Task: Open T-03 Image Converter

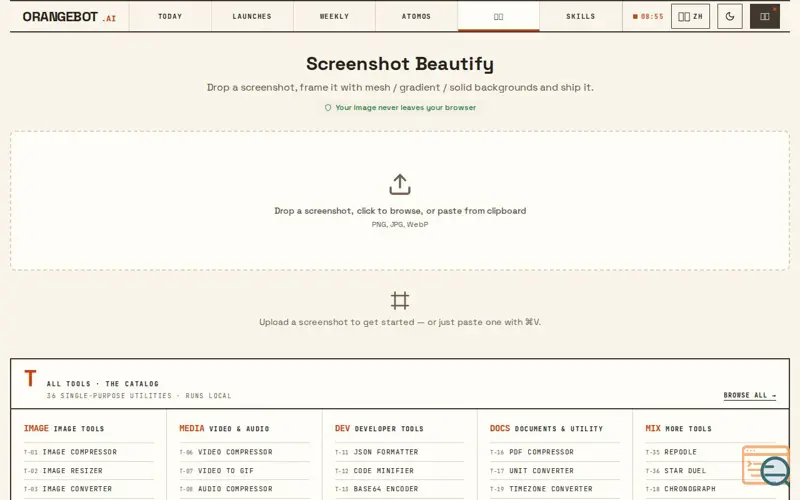Action: point(88,489)
